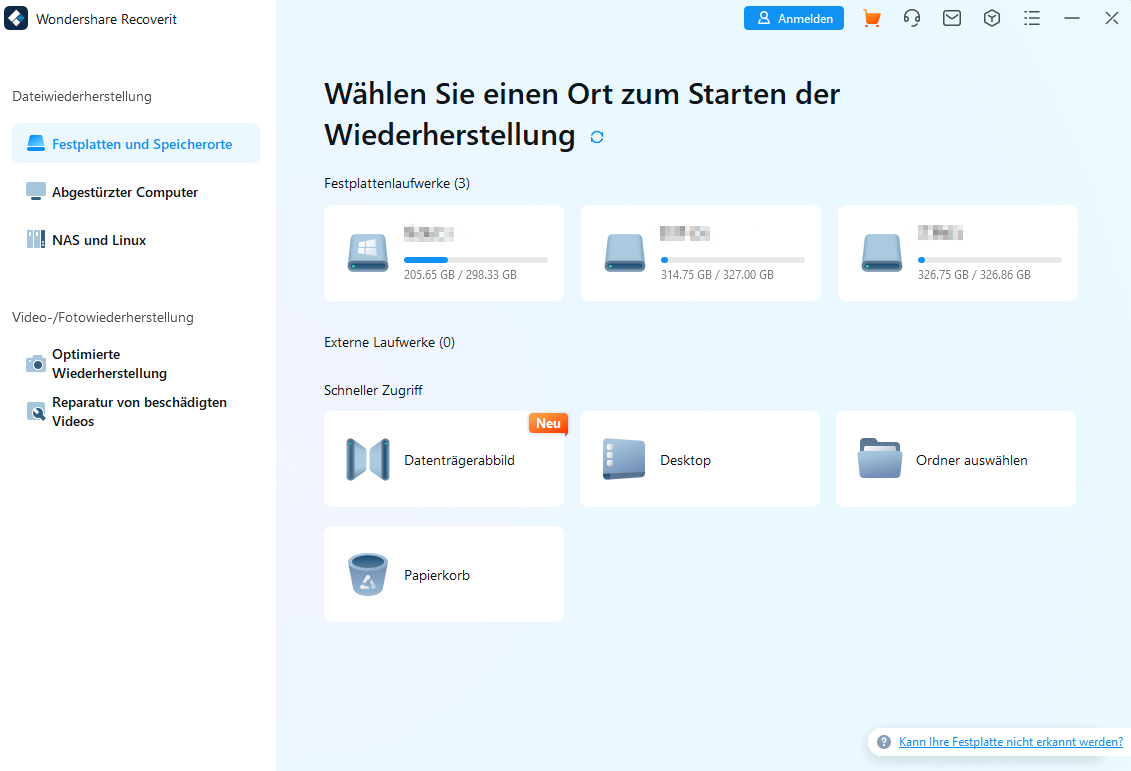Refresh the drive list with refresh icon

click(x=597, y=137)
